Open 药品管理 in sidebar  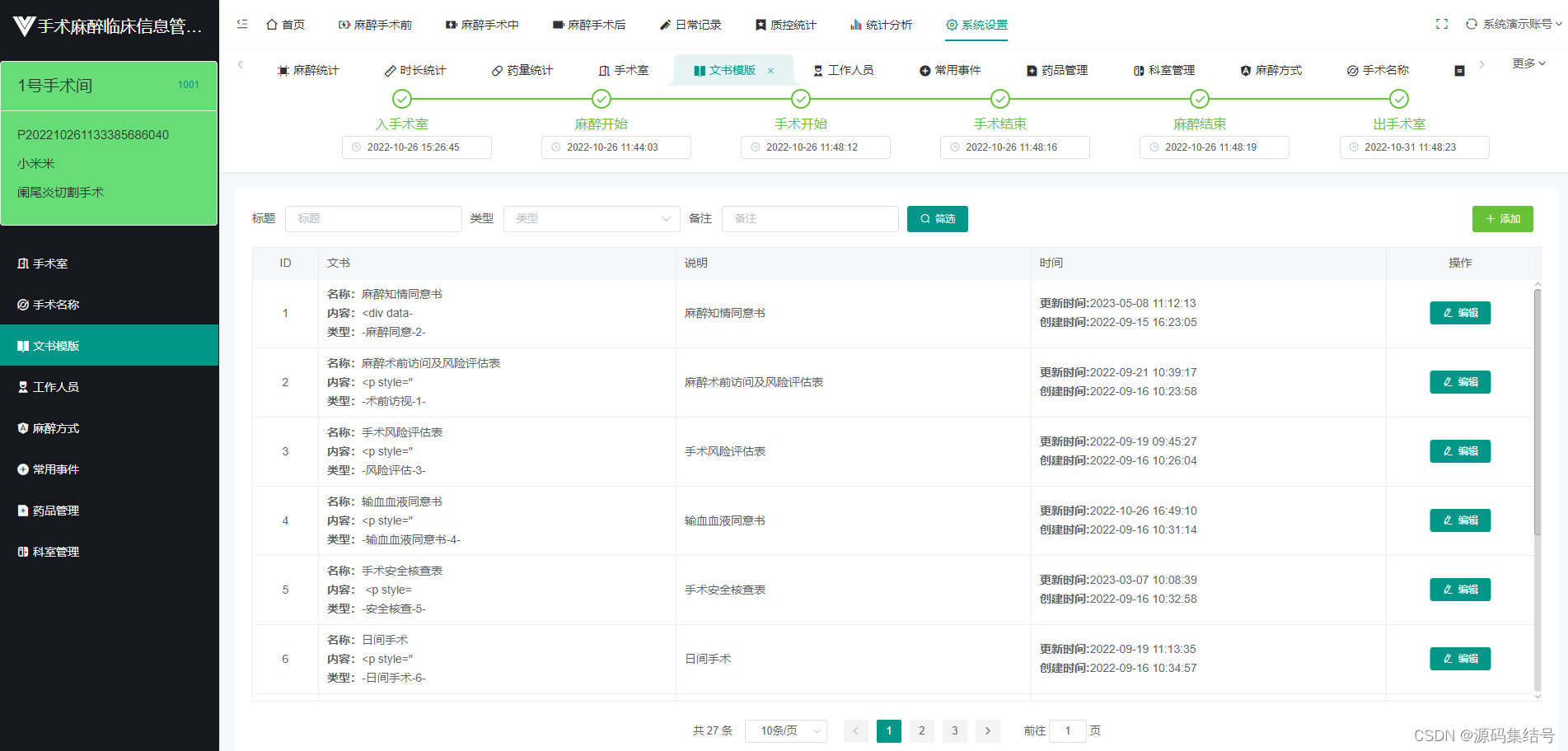pos(109,511)
